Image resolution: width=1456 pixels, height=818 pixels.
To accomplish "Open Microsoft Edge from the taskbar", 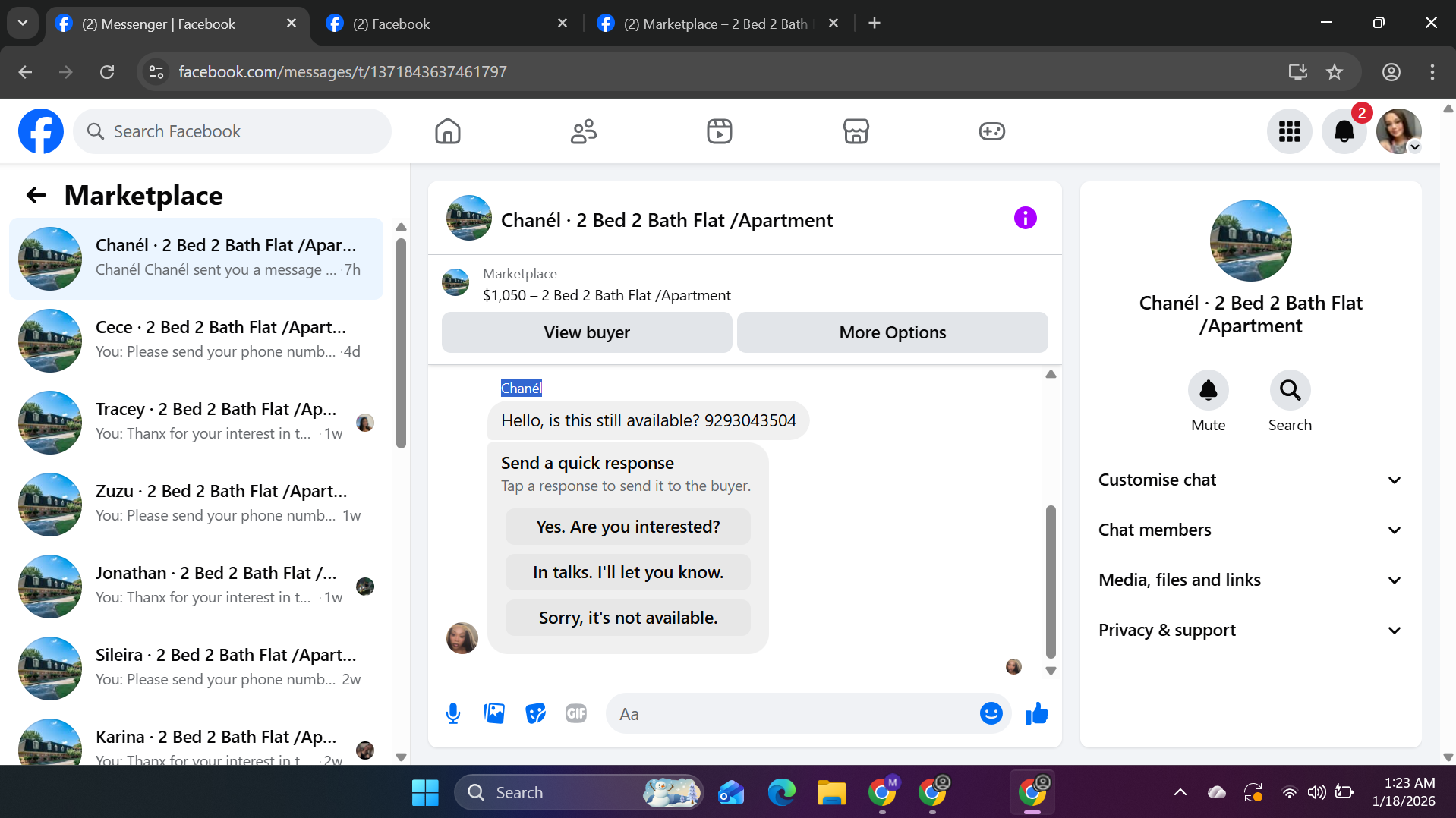I will tap(781, 792).
